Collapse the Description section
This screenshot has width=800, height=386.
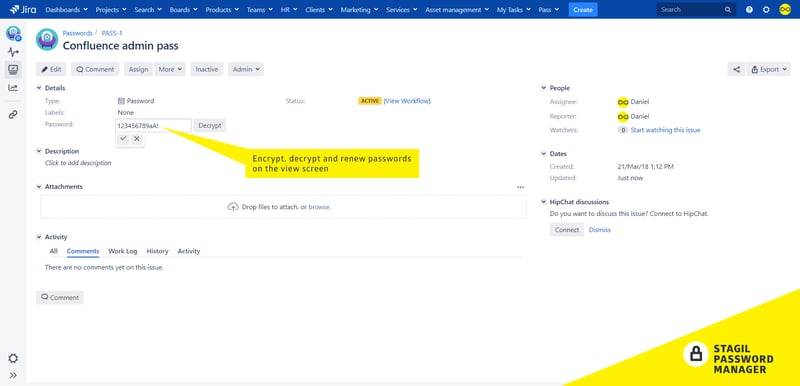(x=39, y=151)
